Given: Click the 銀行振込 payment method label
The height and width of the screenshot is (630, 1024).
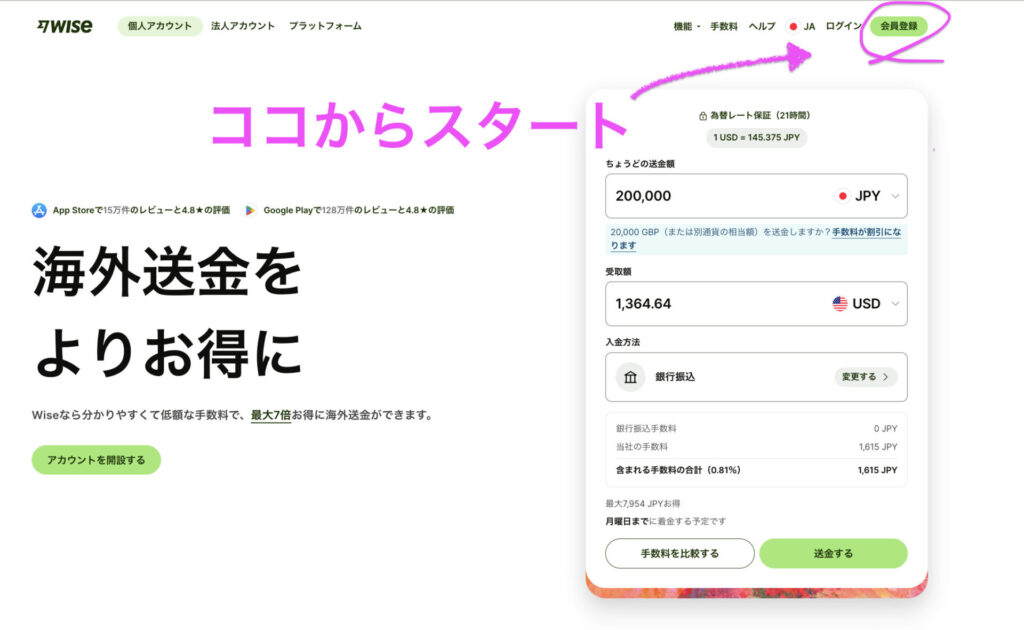Looking at the screenshot, I should (675, 377).
